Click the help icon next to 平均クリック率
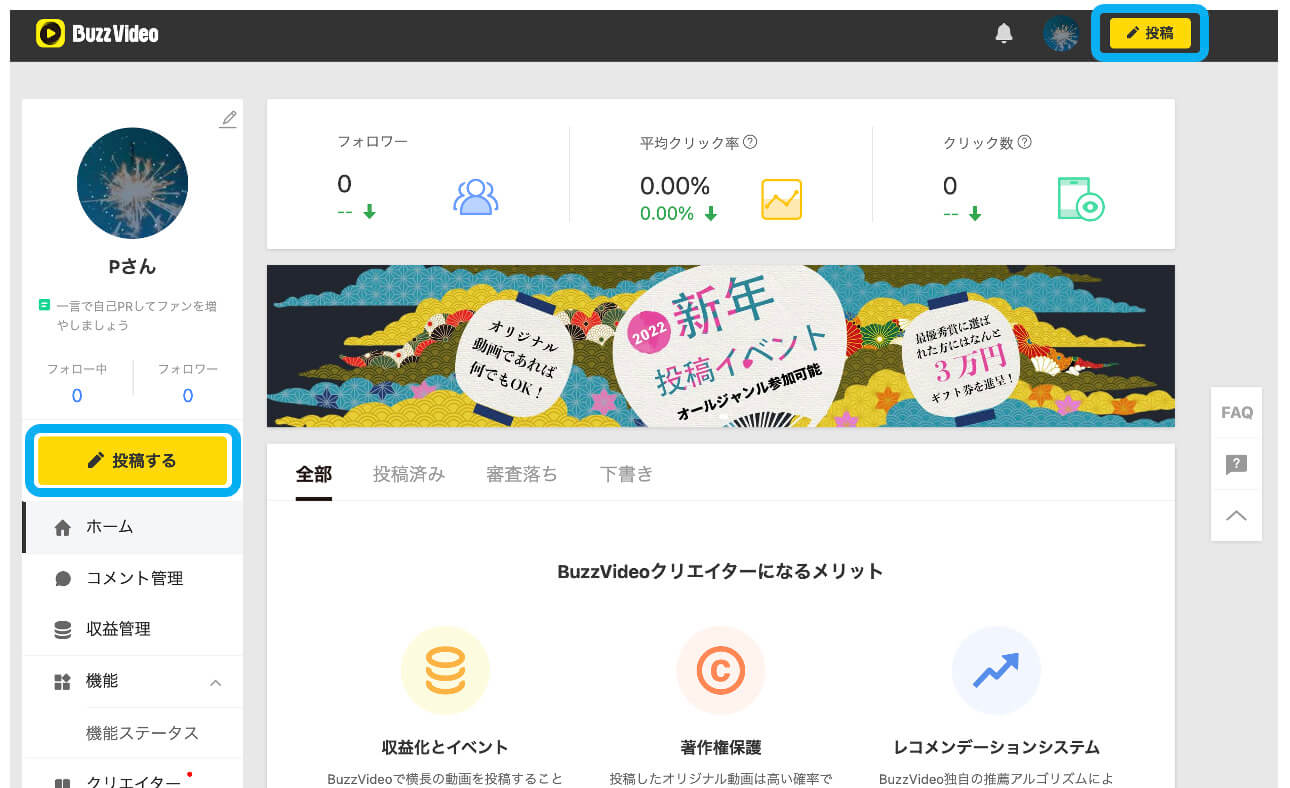The height and width of the screenshot is (788, 1290). 750,142
